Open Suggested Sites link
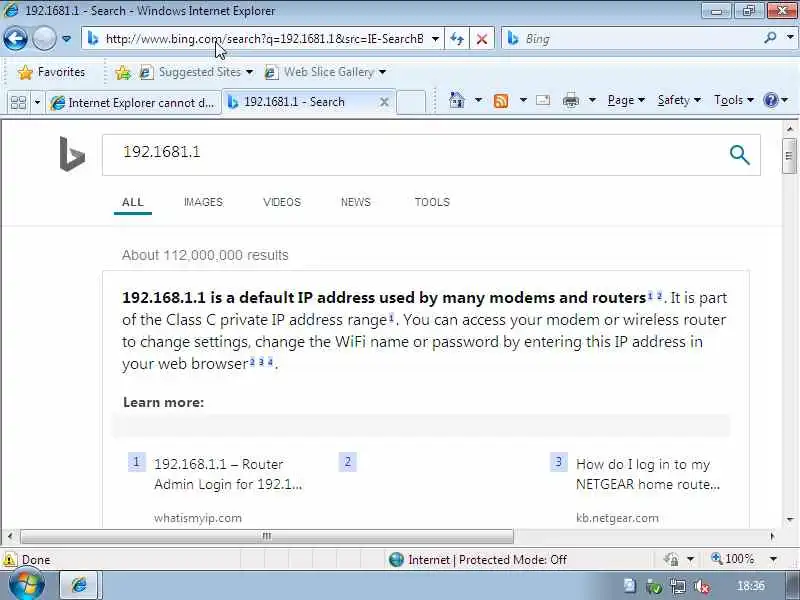This screenshot has width=800, height=600. pos(191,72)
